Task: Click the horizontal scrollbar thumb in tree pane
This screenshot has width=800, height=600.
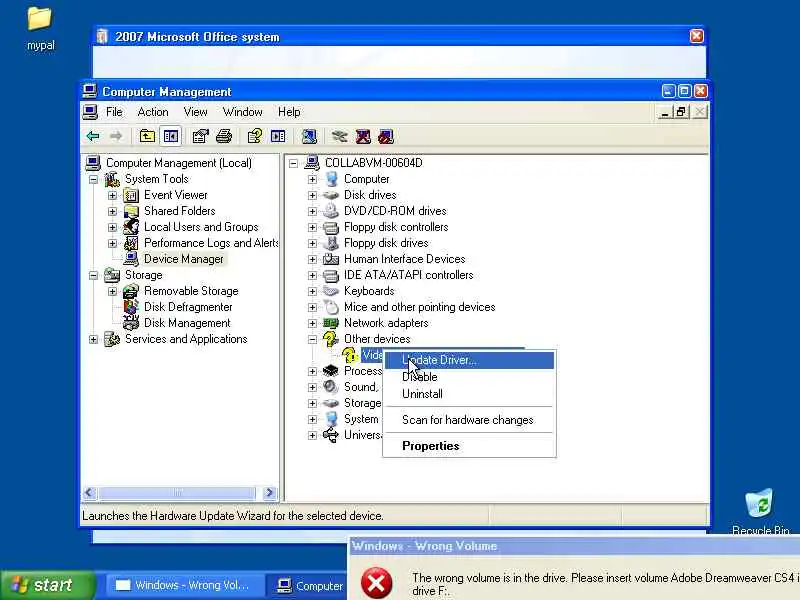Action: (177, 493)
